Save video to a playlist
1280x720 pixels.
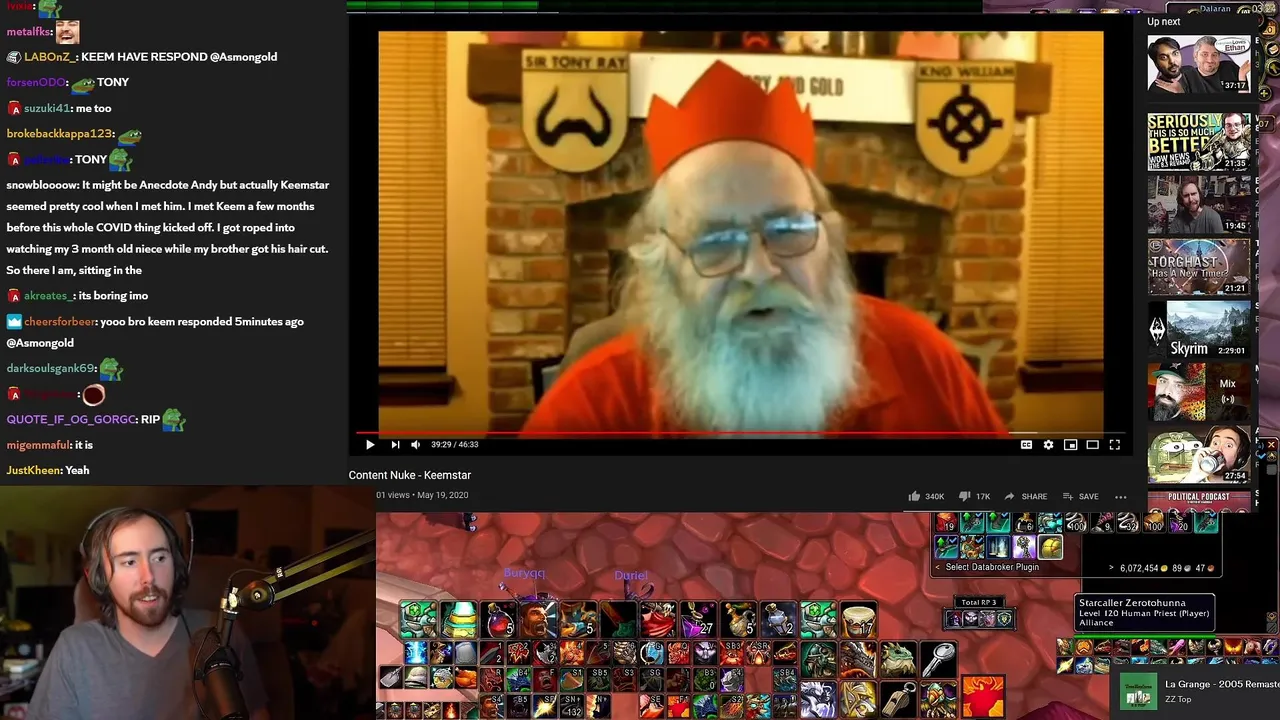point(1080,496)
